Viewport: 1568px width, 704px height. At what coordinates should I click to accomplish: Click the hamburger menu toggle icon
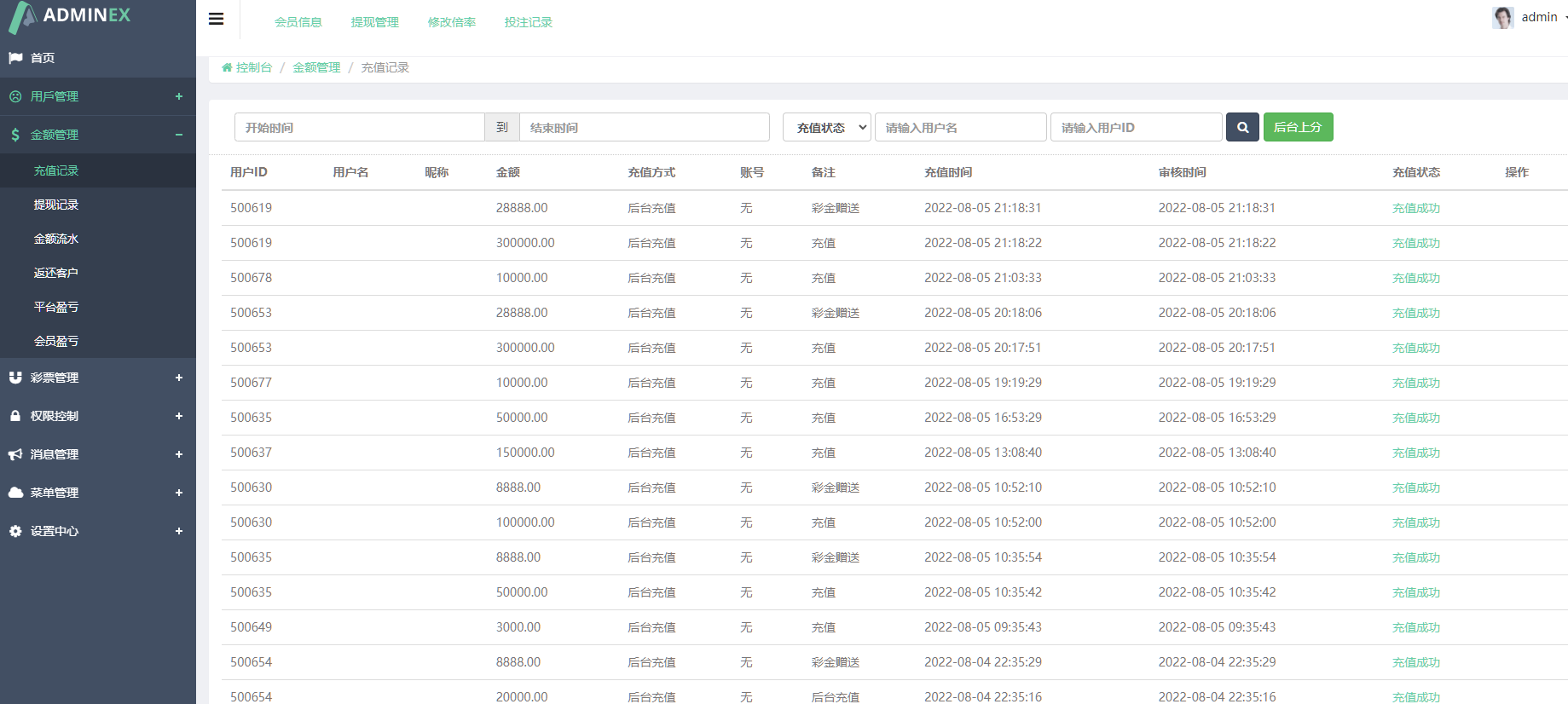[217, 19]
